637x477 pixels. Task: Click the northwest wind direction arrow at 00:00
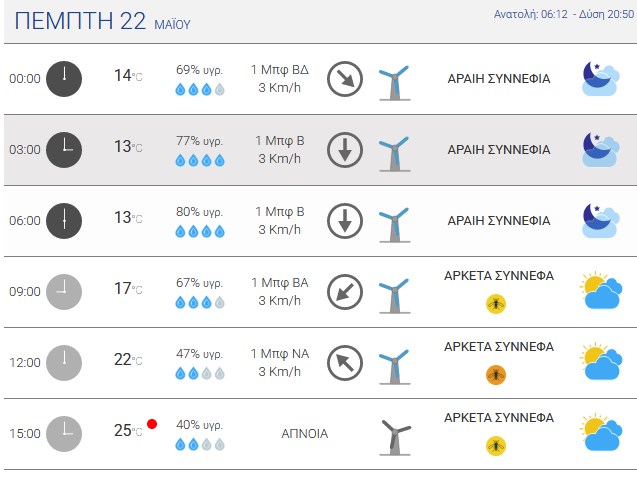345,79
